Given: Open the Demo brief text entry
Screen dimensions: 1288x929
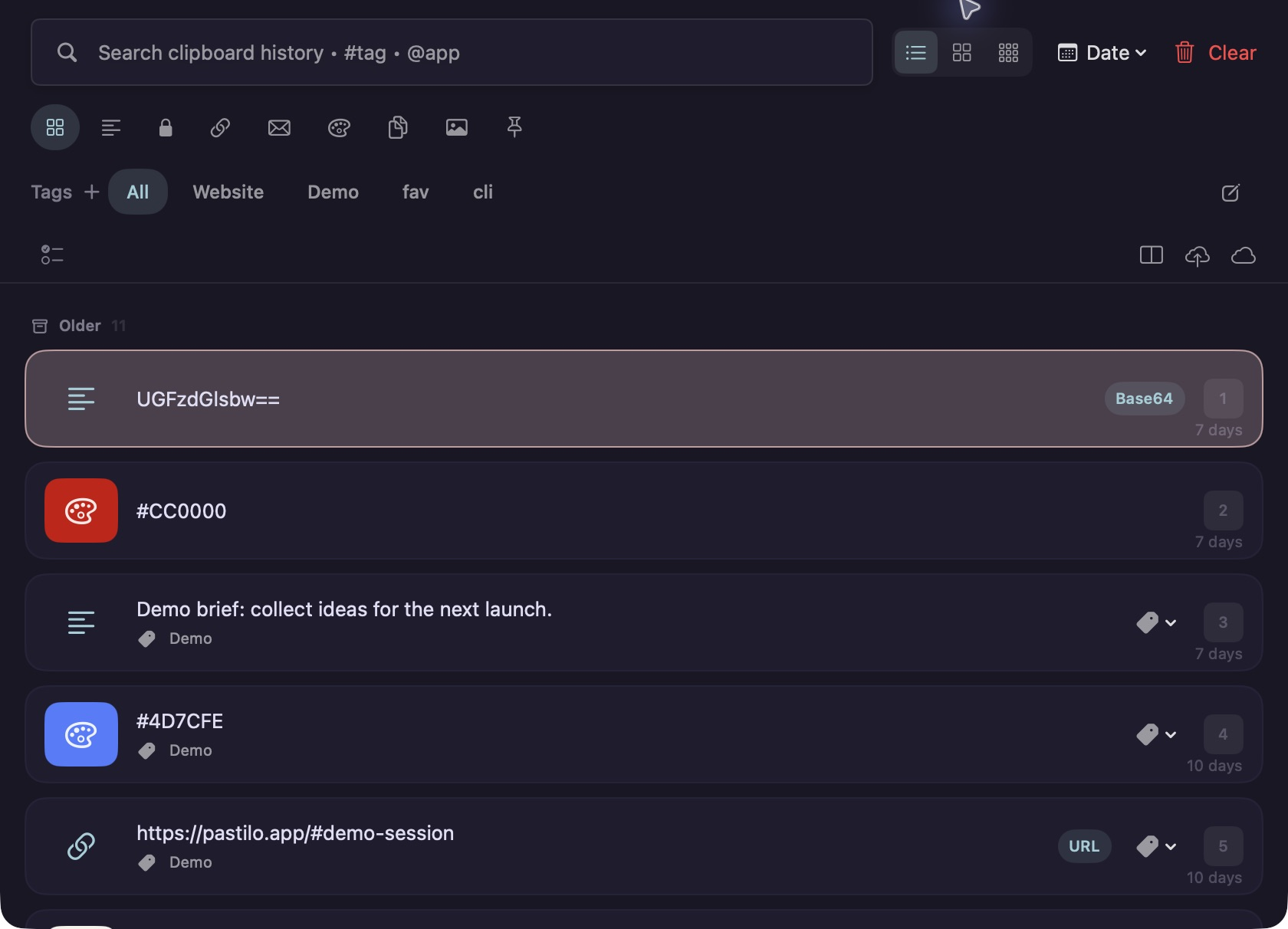Looking at the screenshot, I should coord(644,622).
